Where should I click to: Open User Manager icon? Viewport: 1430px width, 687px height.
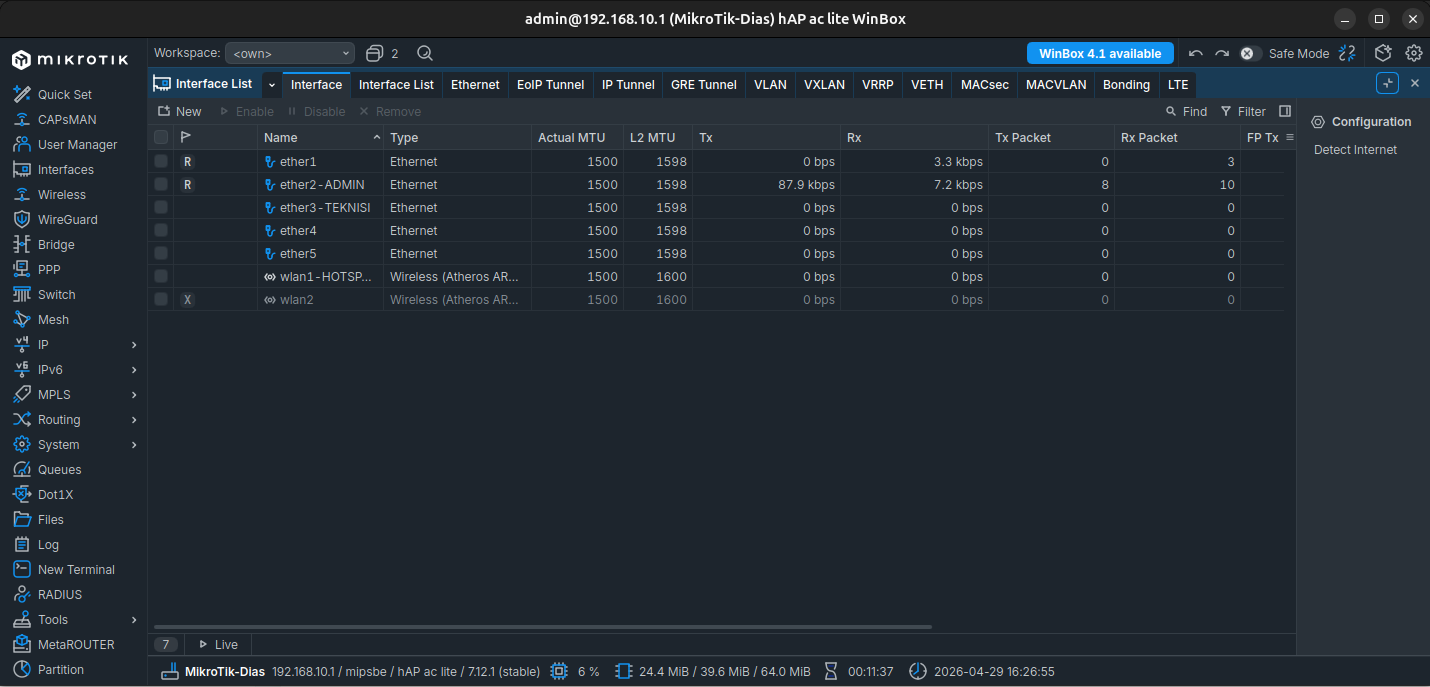(22, 144)
